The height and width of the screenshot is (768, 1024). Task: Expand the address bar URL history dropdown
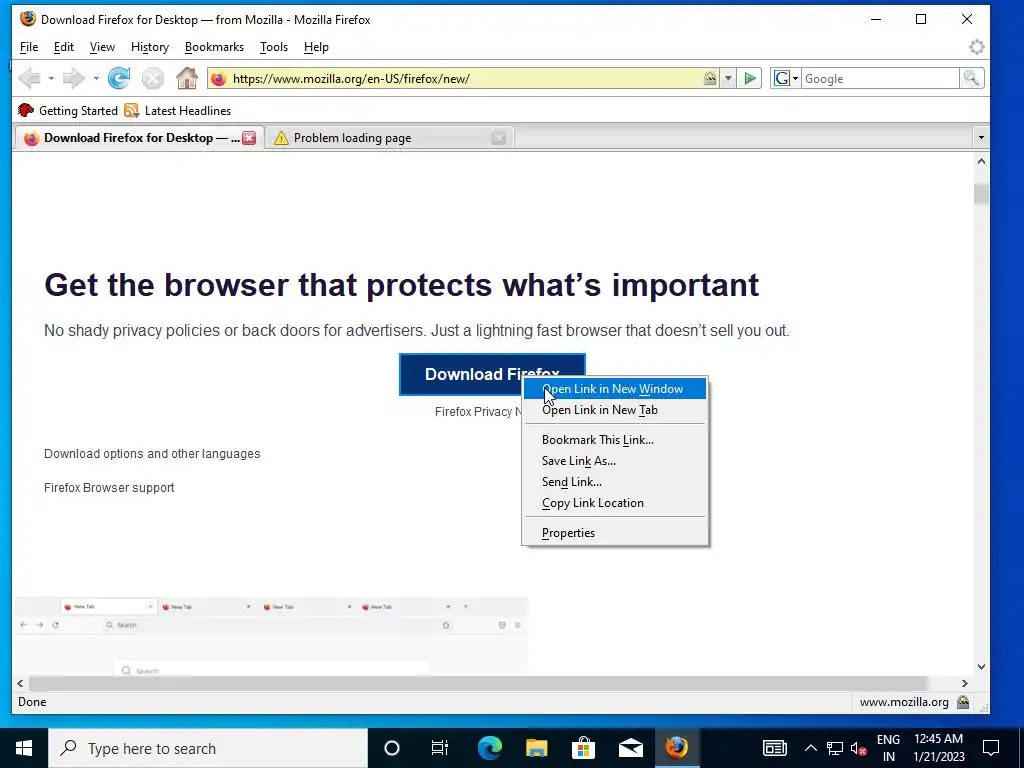coord(728,78)
